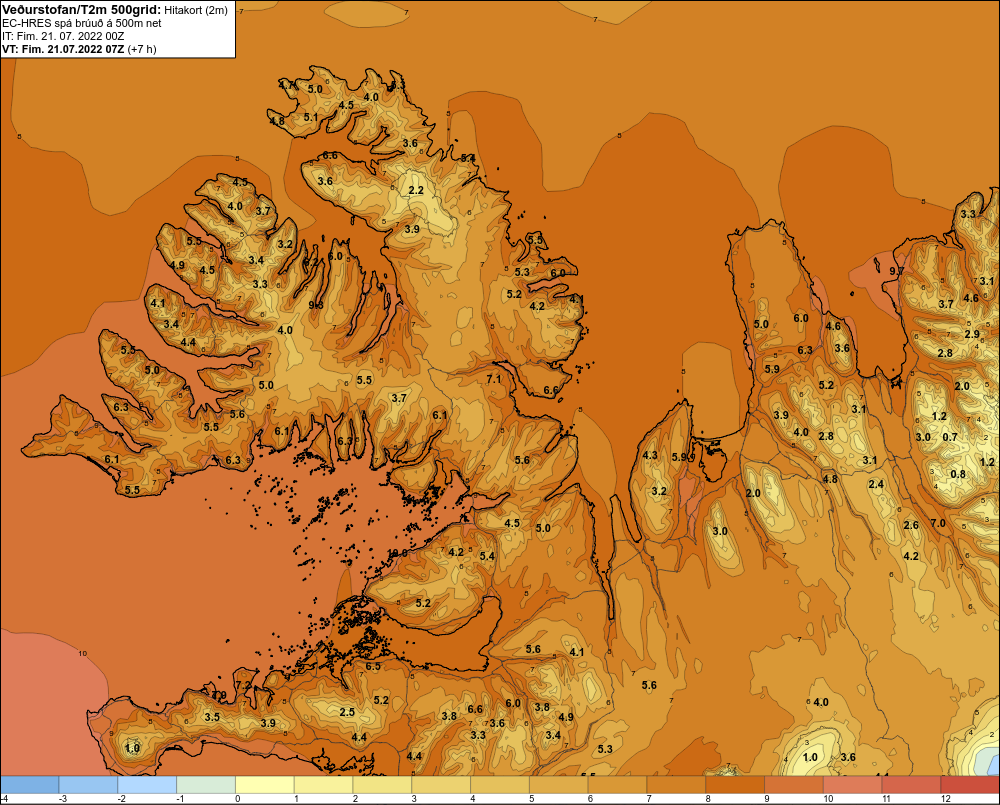Select the legend swatch between 2 and 3

click(x=382, y=785)
